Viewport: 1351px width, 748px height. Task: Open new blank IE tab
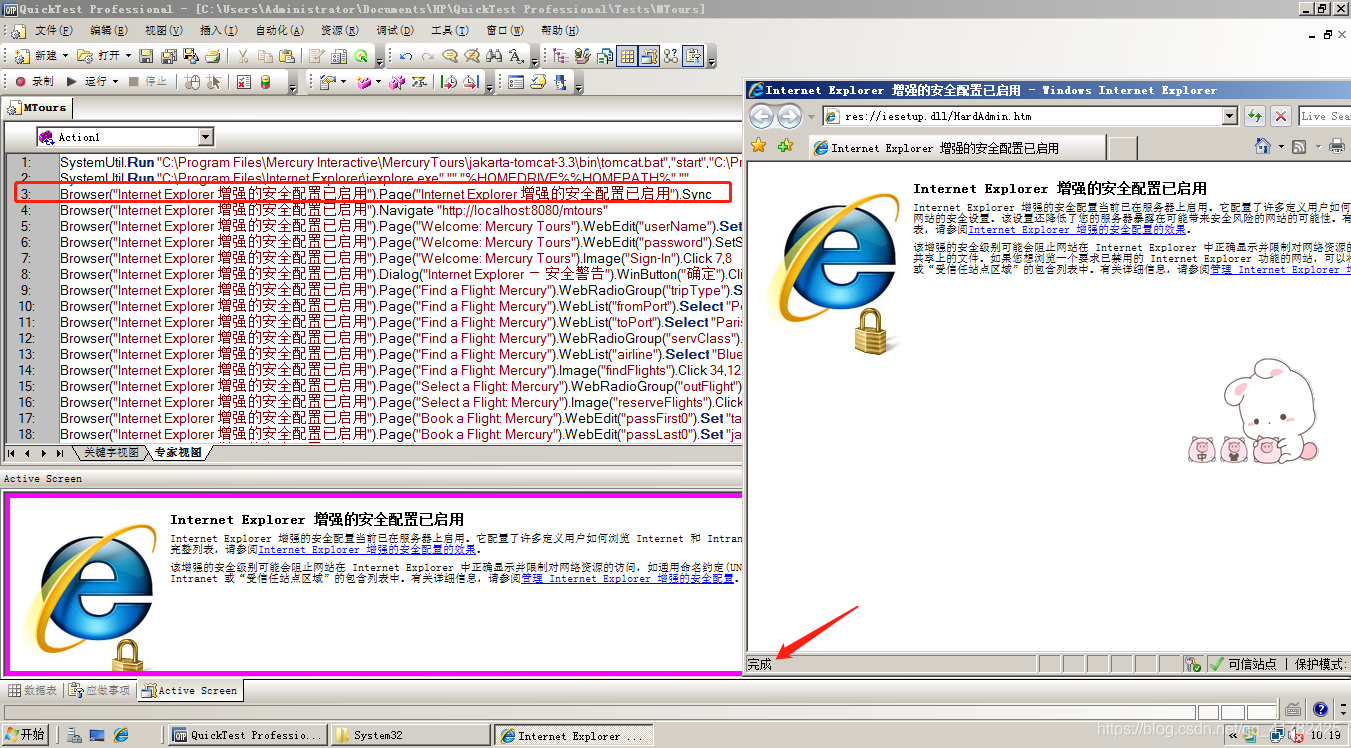[x=1123, y=148]
